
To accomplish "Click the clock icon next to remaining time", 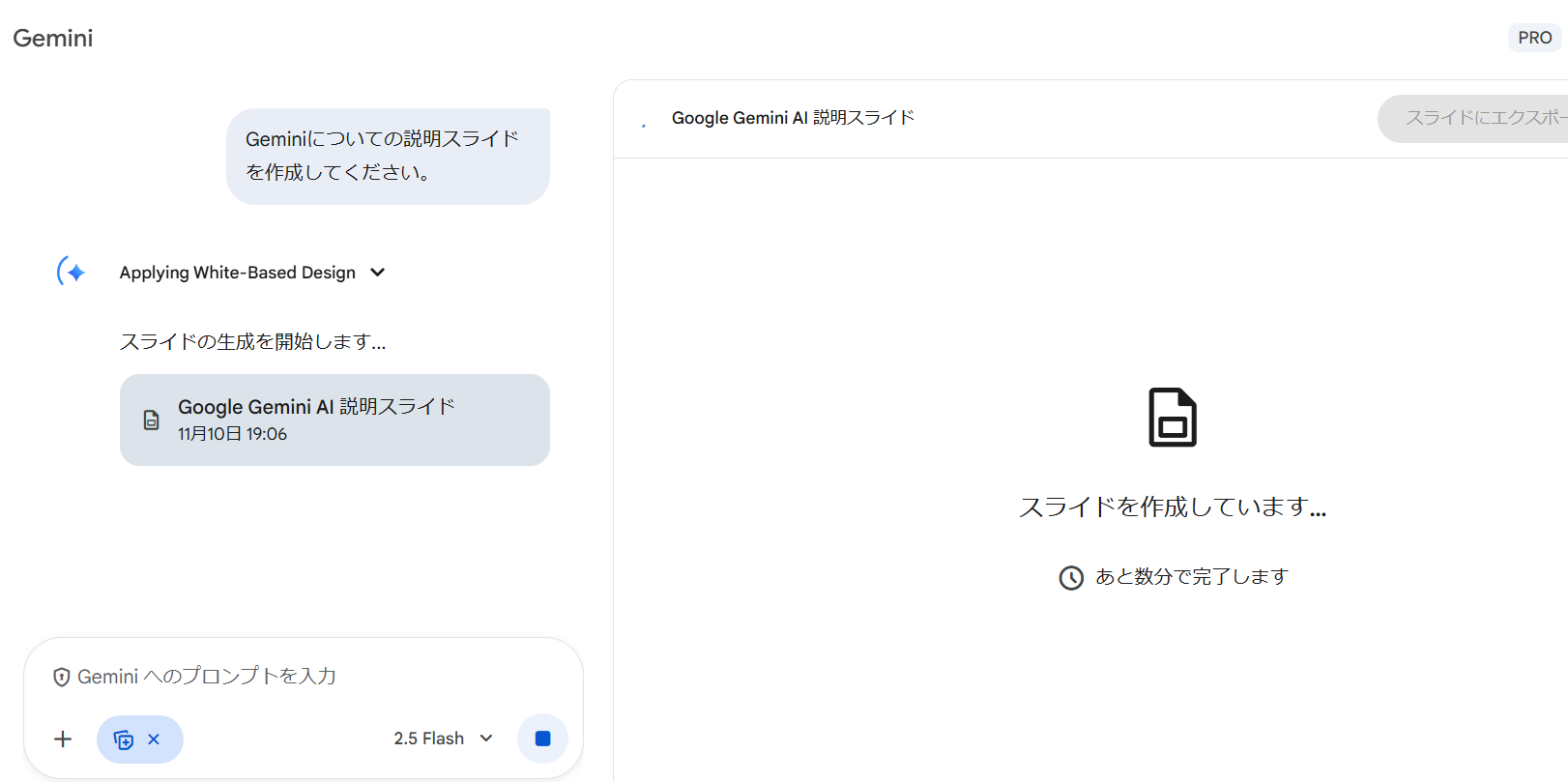I will coord(1071,577).
